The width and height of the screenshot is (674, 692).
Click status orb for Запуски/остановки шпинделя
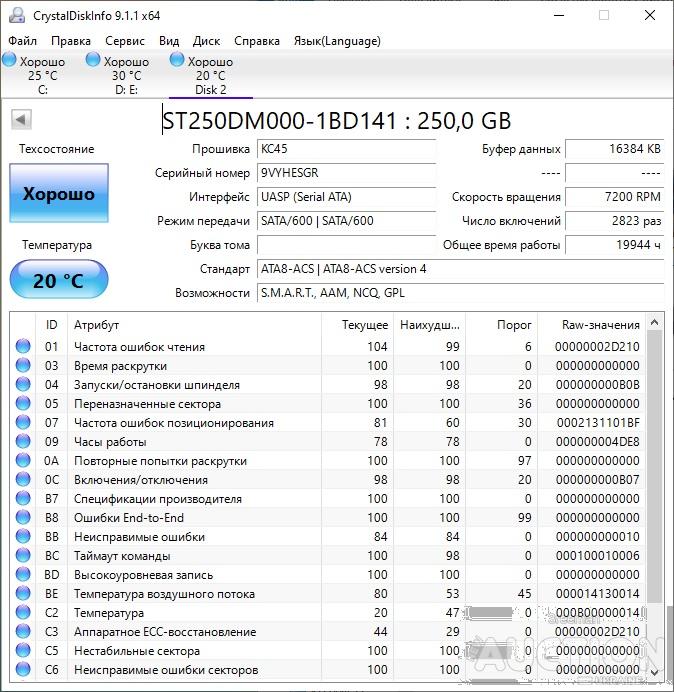[23, 384]
